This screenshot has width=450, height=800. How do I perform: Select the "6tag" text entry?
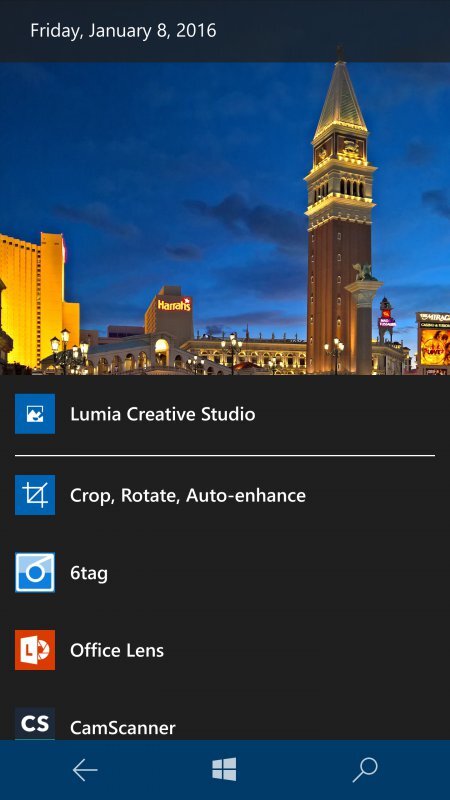pos(89,573)
